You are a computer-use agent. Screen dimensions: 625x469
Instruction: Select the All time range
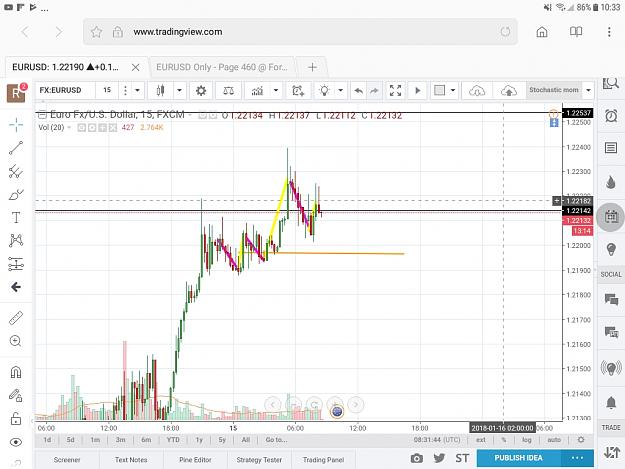tap(246, 440)
